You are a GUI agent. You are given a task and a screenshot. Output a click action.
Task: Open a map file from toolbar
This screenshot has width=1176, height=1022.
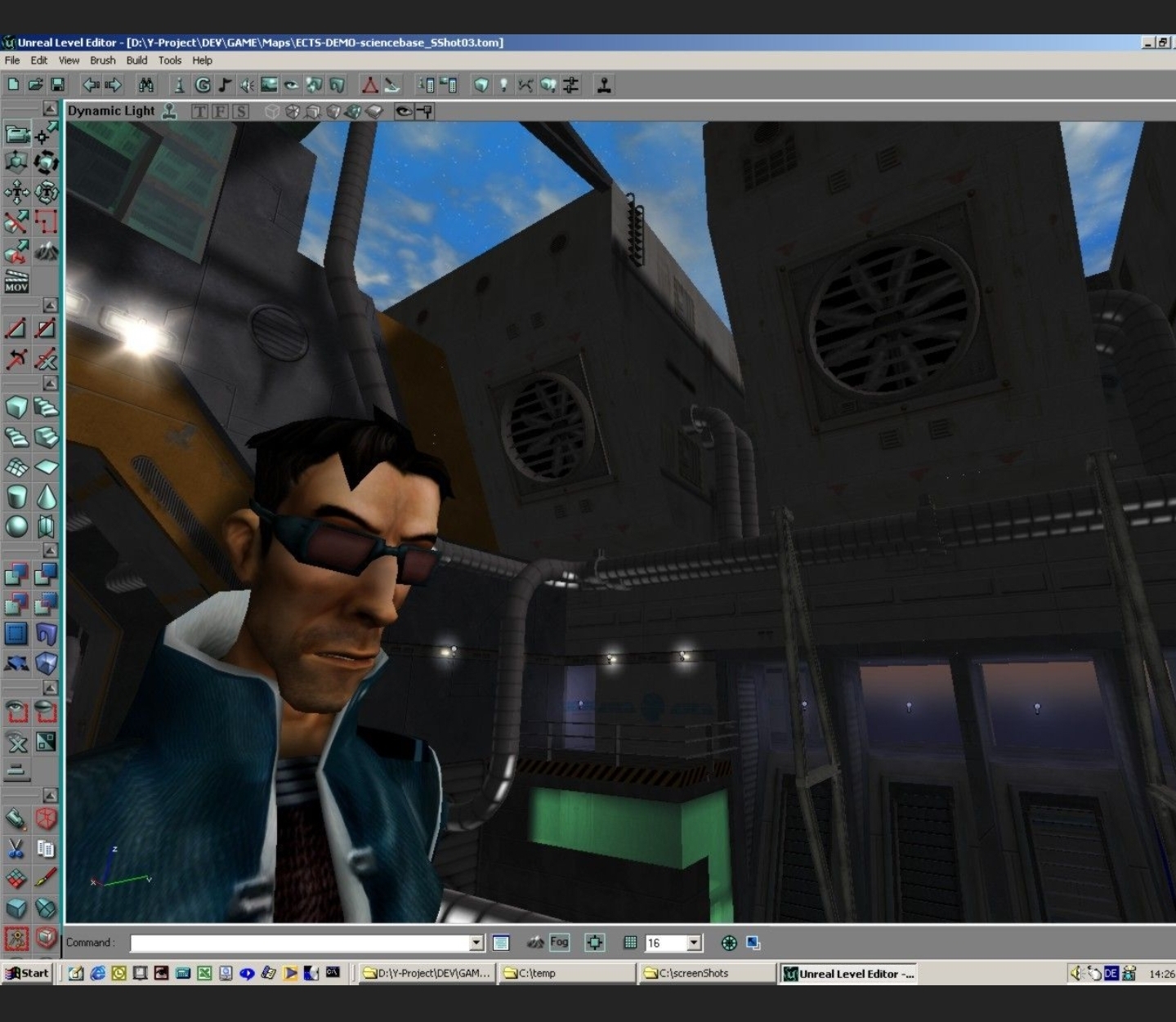tap(35, 84)
